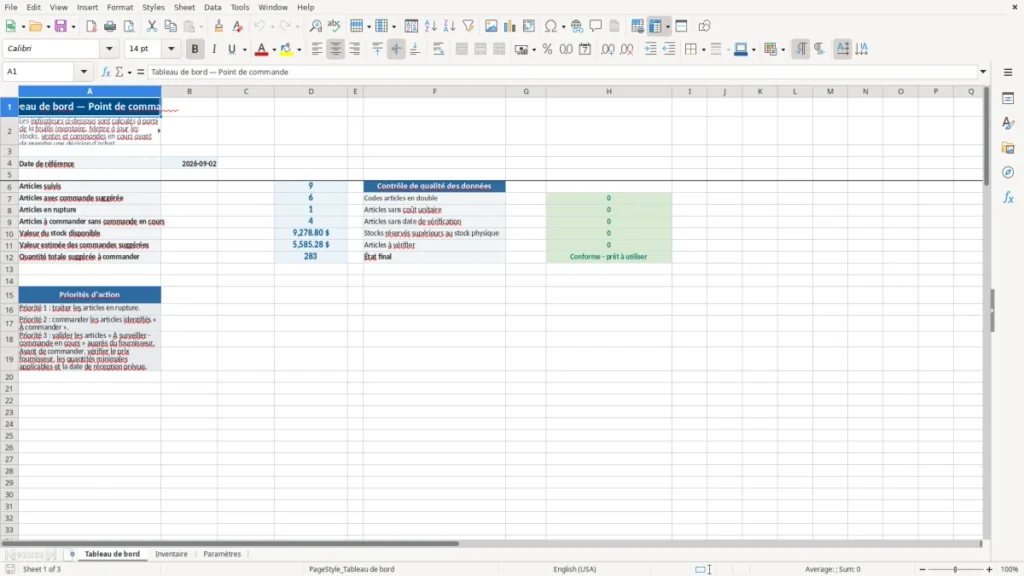
Task: Open the sidebar Properties icon
Action: [x=1008, y=99]
